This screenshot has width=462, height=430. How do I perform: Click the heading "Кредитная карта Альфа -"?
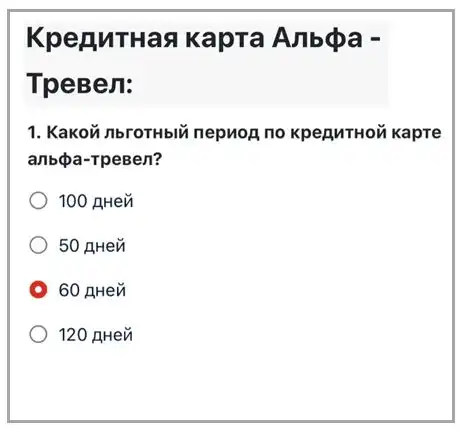point(203,38)
